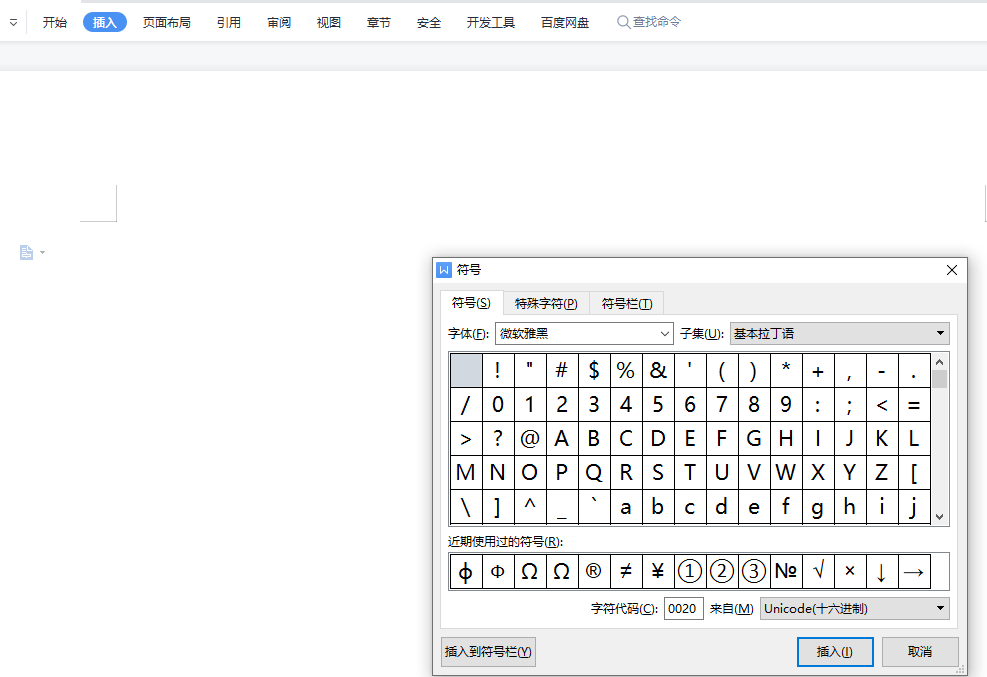This screenshot has width=987, height=677.
Task: Select the Numero № recent symbol
Action: pyautogui.click(x=786, y=571)
